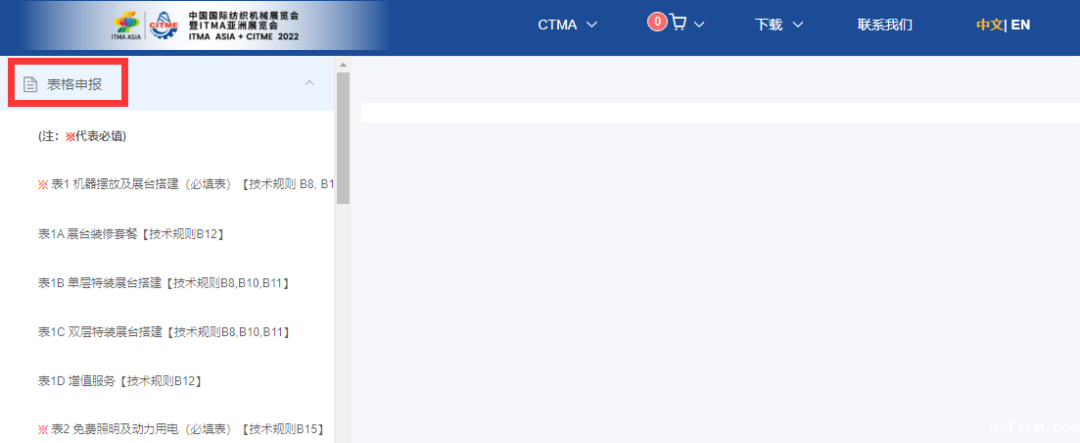1080x443 pixels.
Task: Expand the cart dropdown arrow
Action: pyautogui.click(x=699, y=25)
